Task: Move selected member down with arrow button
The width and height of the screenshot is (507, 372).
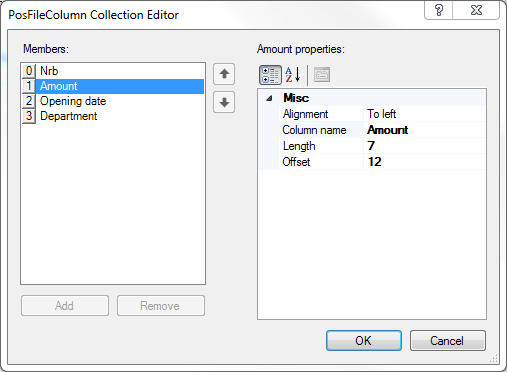Action: tap(224, 102)
